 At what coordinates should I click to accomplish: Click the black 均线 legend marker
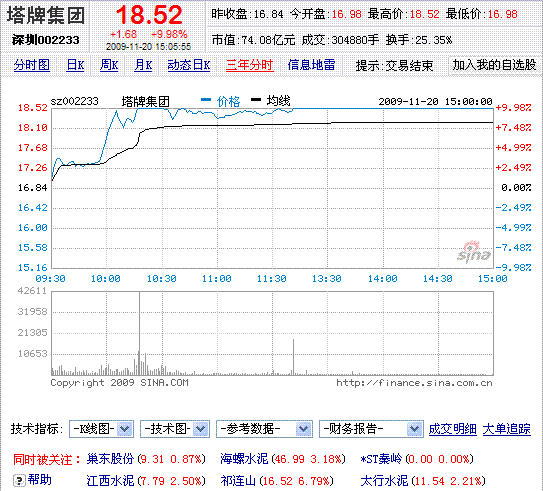coord(256,100)
